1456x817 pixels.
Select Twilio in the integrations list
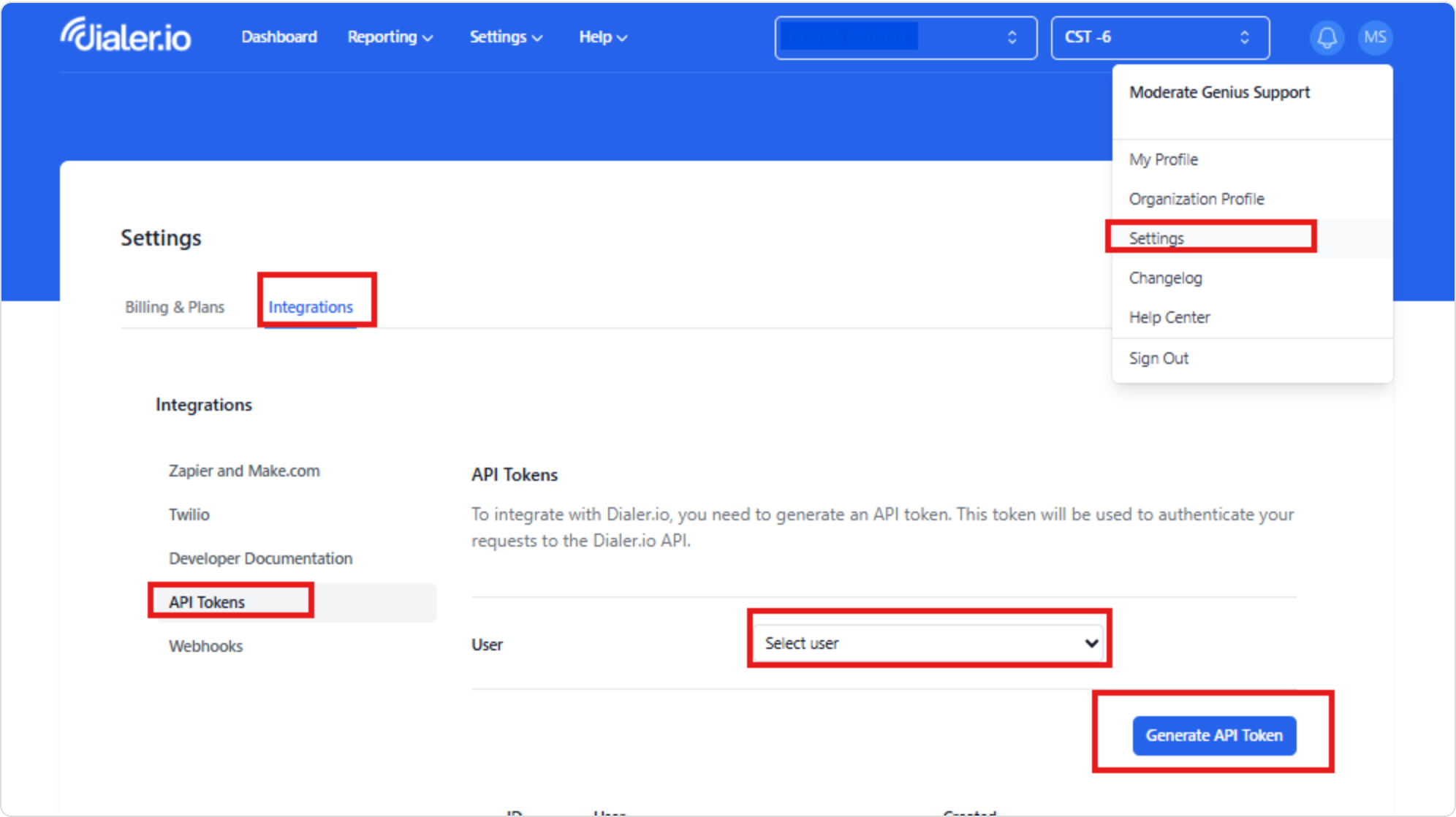click(189, 514)
